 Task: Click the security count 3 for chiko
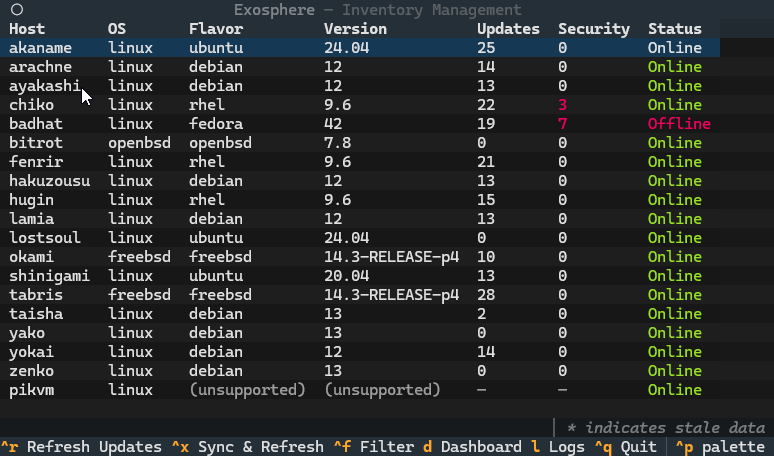click(562, 105)
